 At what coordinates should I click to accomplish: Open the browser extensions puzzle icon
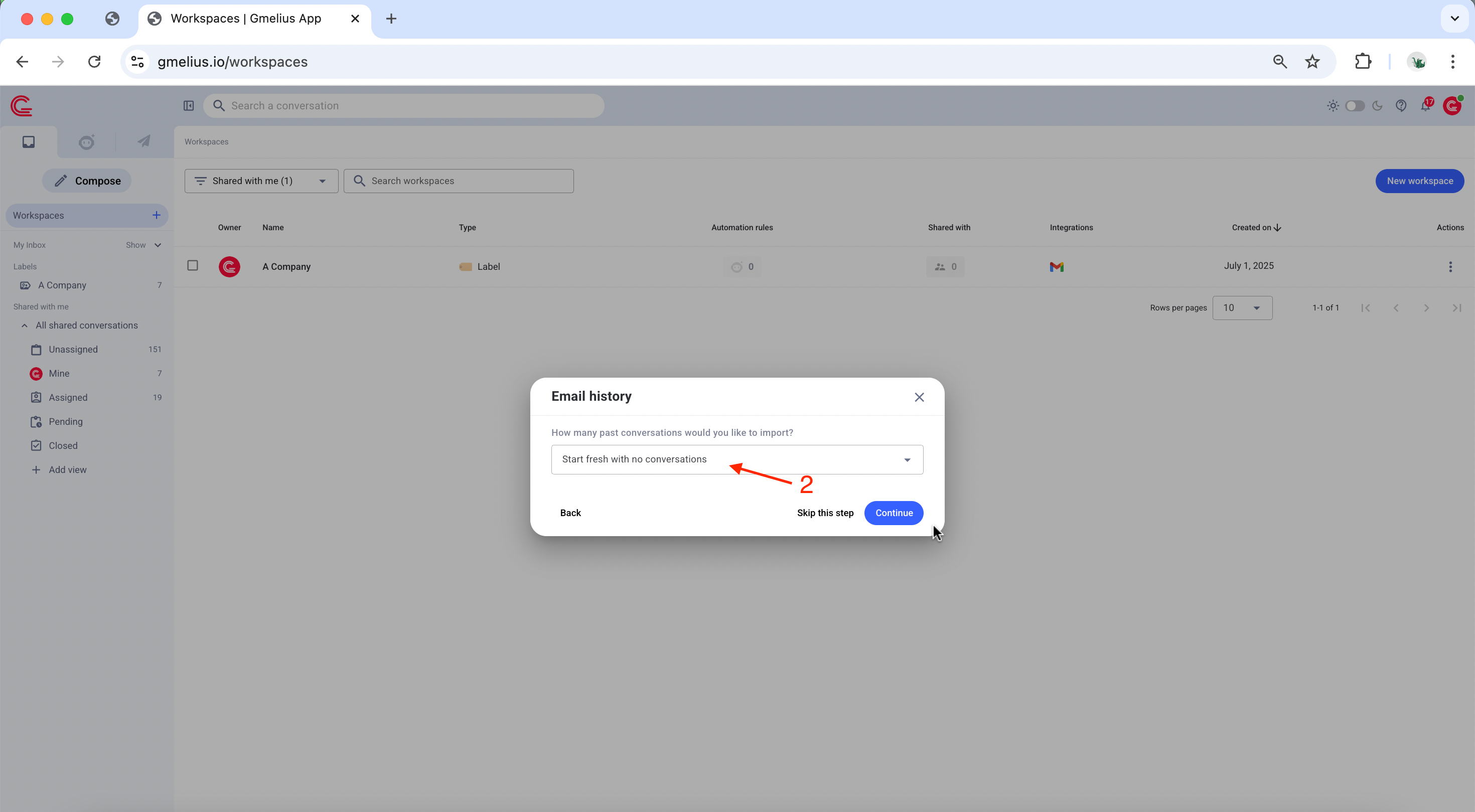click(x=1363, y=62)
